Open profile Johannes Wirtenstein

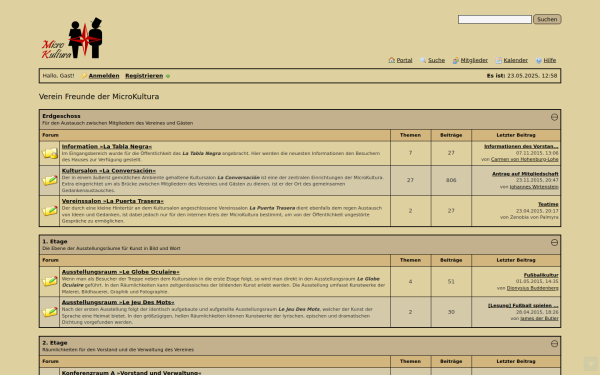coord(534,187)
